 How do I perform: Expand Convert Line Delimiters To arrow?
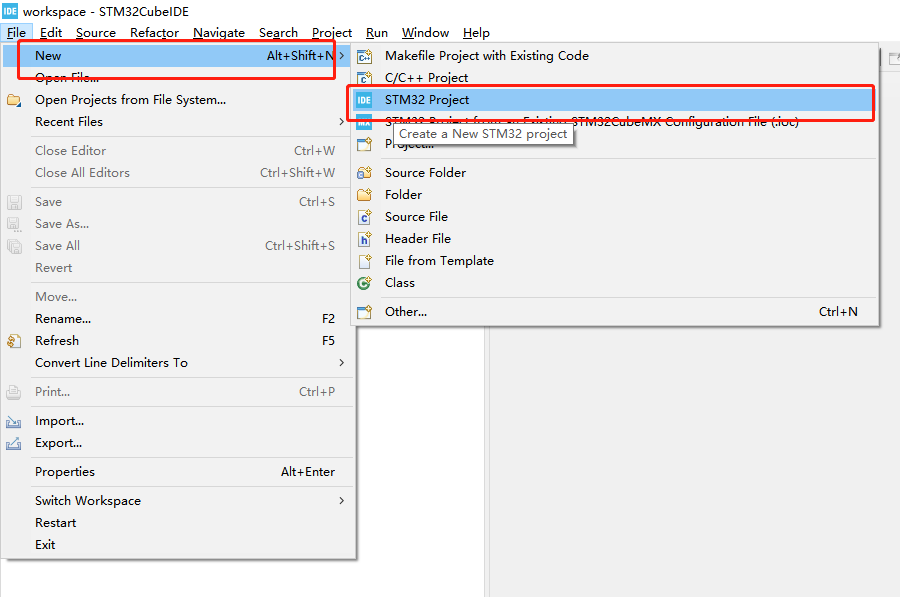[x=342, y=363]
